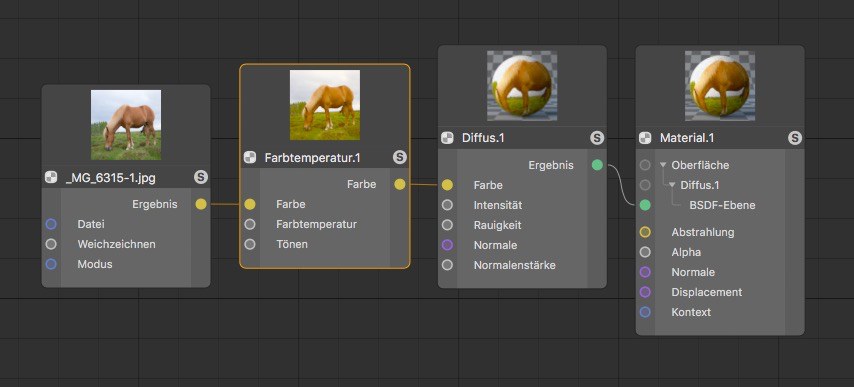Click the Weichzeichnen input port on image node
Viewport: 854px width, 387px height.
click(x=51, y=244)
